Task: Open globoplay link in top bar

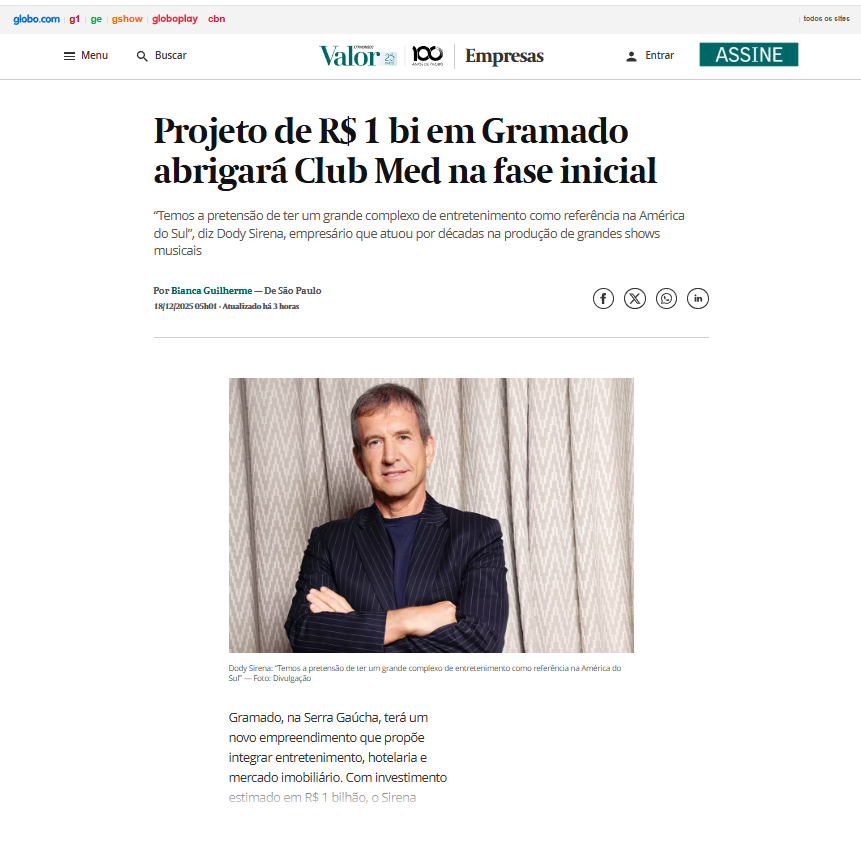Action: coord(175,19)
